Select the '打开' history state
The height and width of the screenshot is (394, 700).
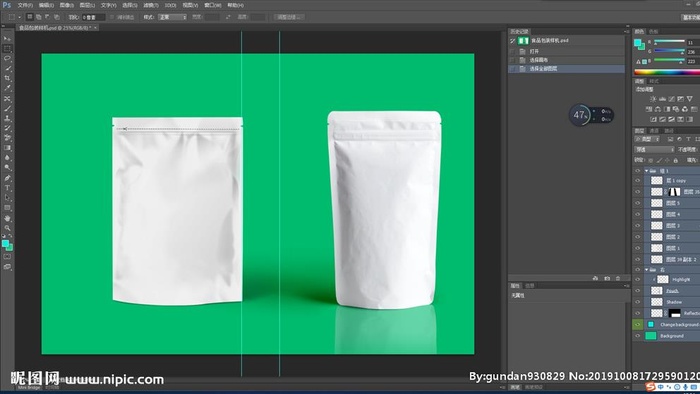point(534,51)
